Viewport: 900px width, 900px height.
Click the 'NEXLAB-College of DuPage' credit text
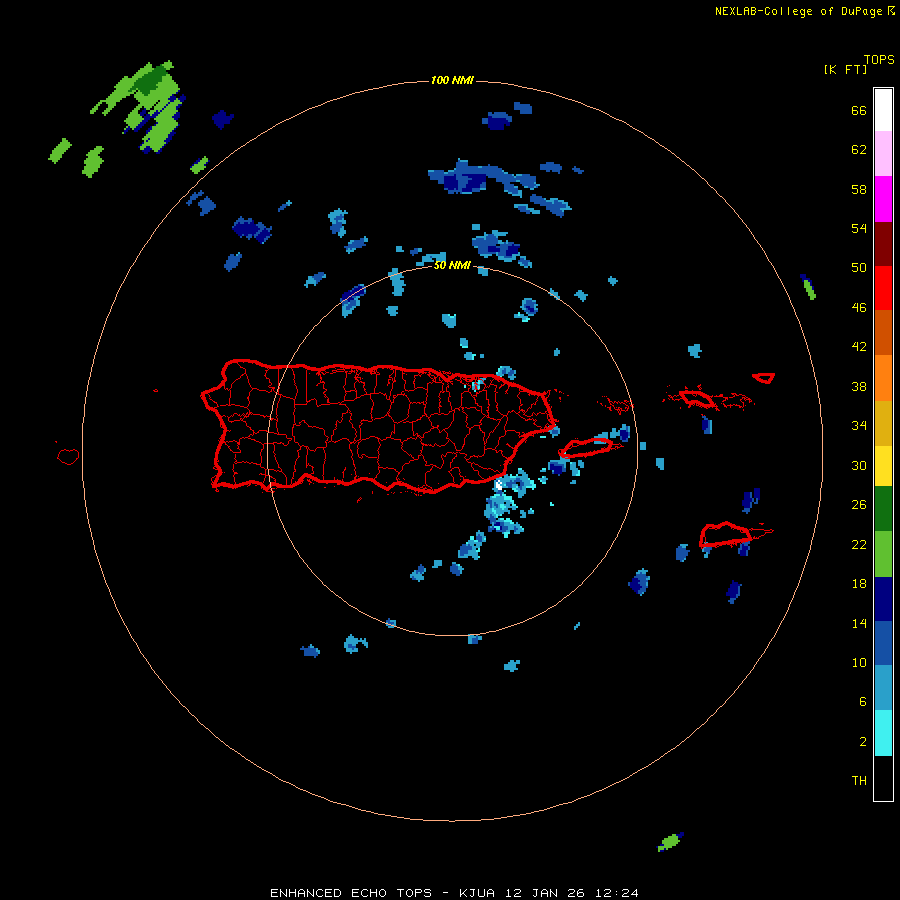798,11
